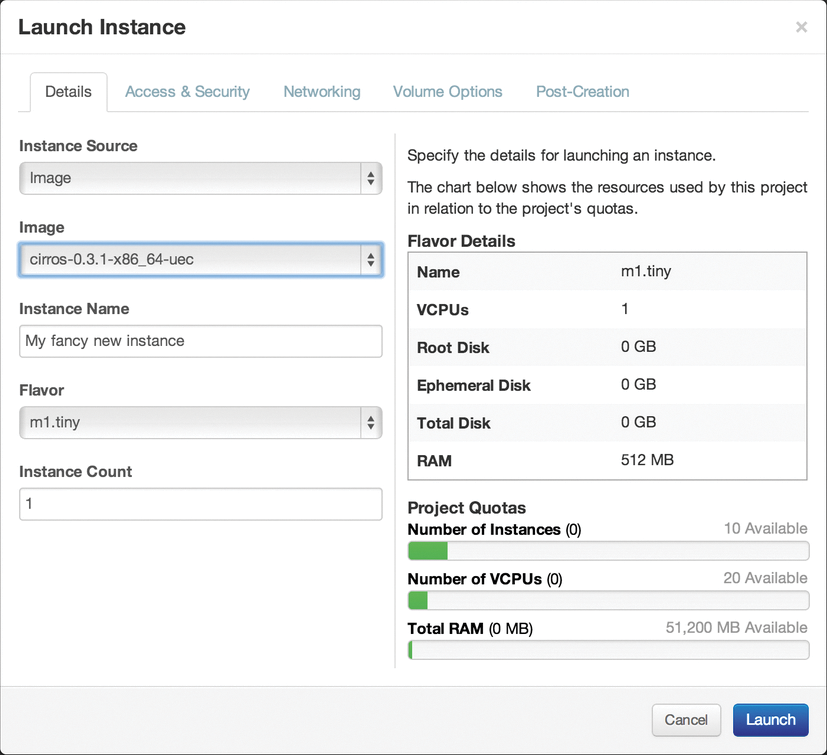
Task: Focus the Instance Count field
Action: (x=200, y=504)
